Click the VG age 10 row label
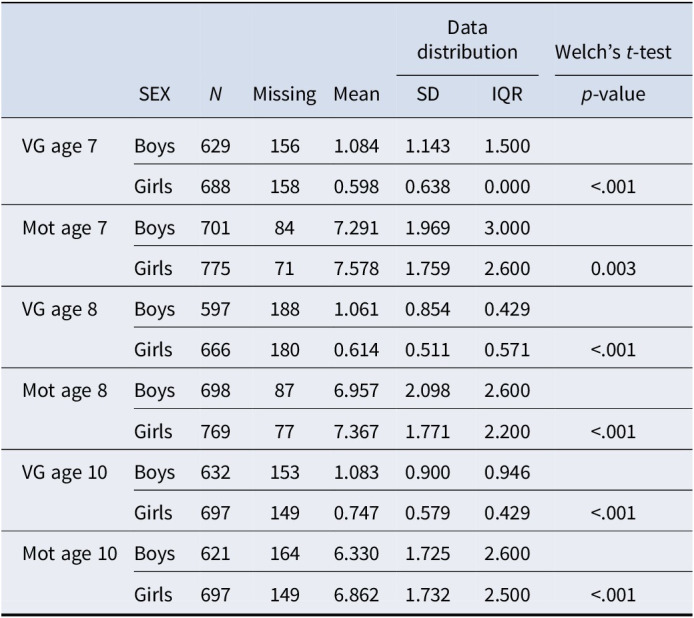 coord(65,472)
